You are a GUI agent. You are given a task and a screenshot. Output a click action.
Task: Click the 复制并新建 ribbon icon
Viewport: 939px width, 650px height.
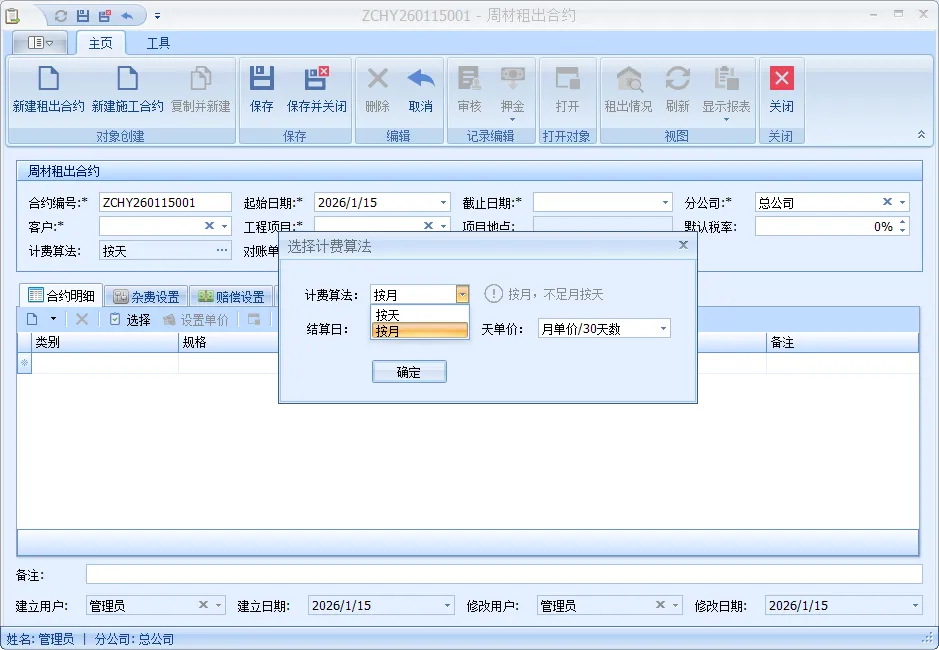[201, 78]
